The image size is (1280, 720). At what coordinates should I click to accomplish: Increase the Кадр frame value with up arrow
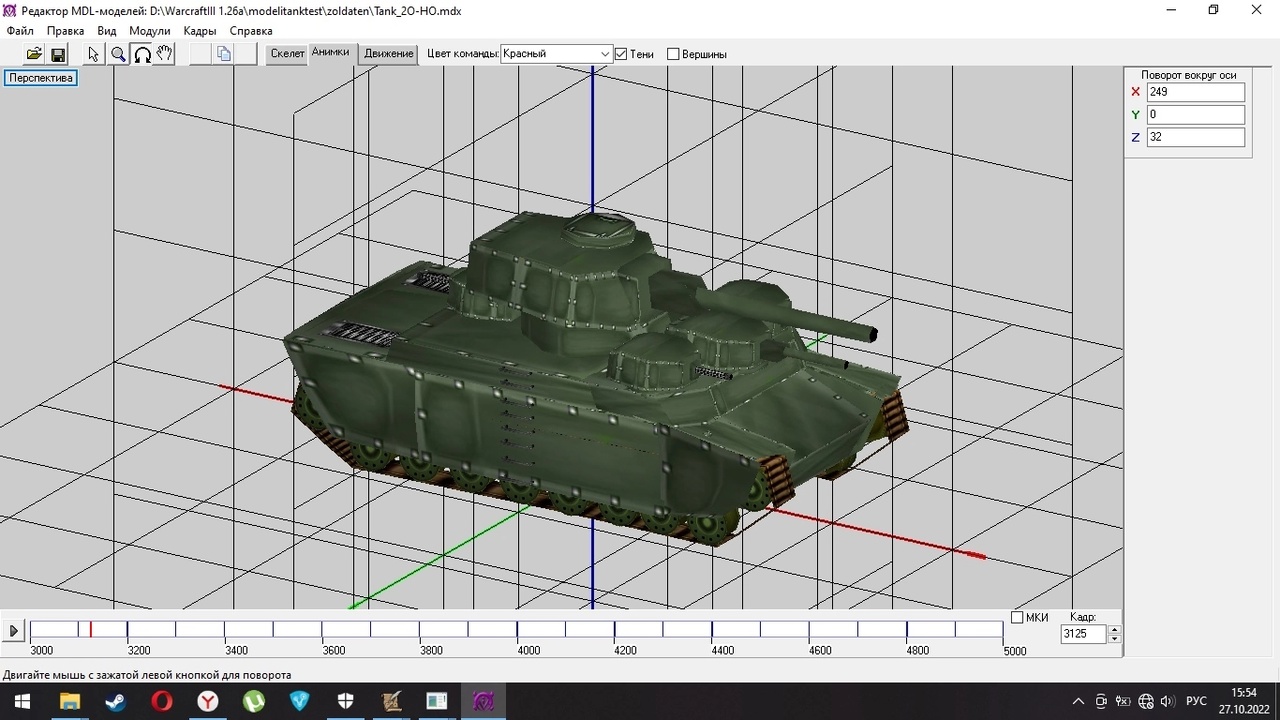click(1115, 630)
